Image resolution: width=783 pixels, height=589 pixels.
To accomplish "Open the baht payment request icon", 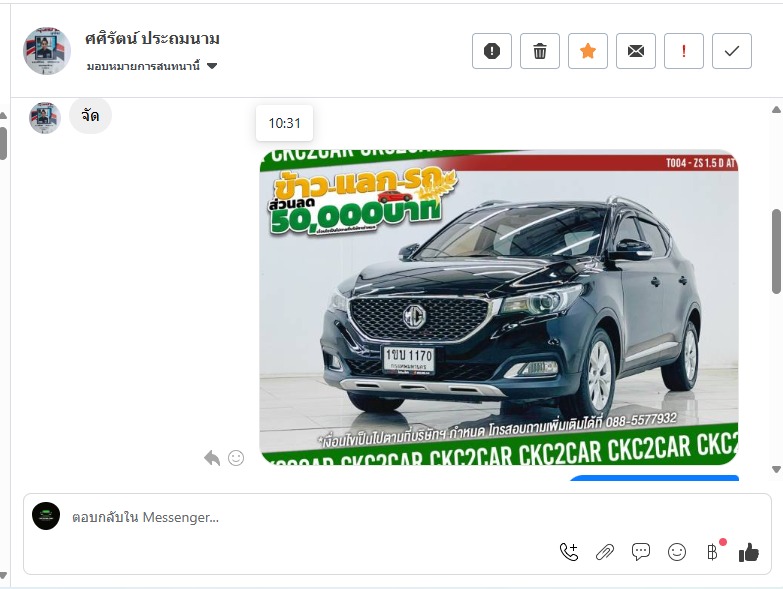I will pos(713,552).
